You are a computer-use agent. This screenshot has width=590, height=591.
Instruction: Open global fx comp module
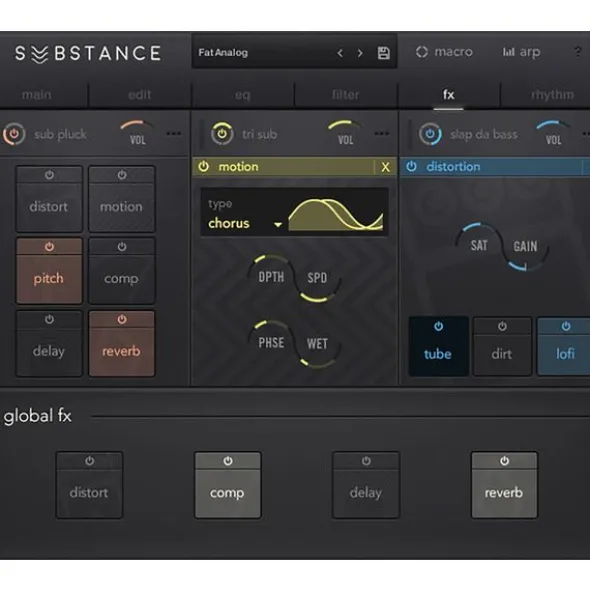click(x=228, y=493)
